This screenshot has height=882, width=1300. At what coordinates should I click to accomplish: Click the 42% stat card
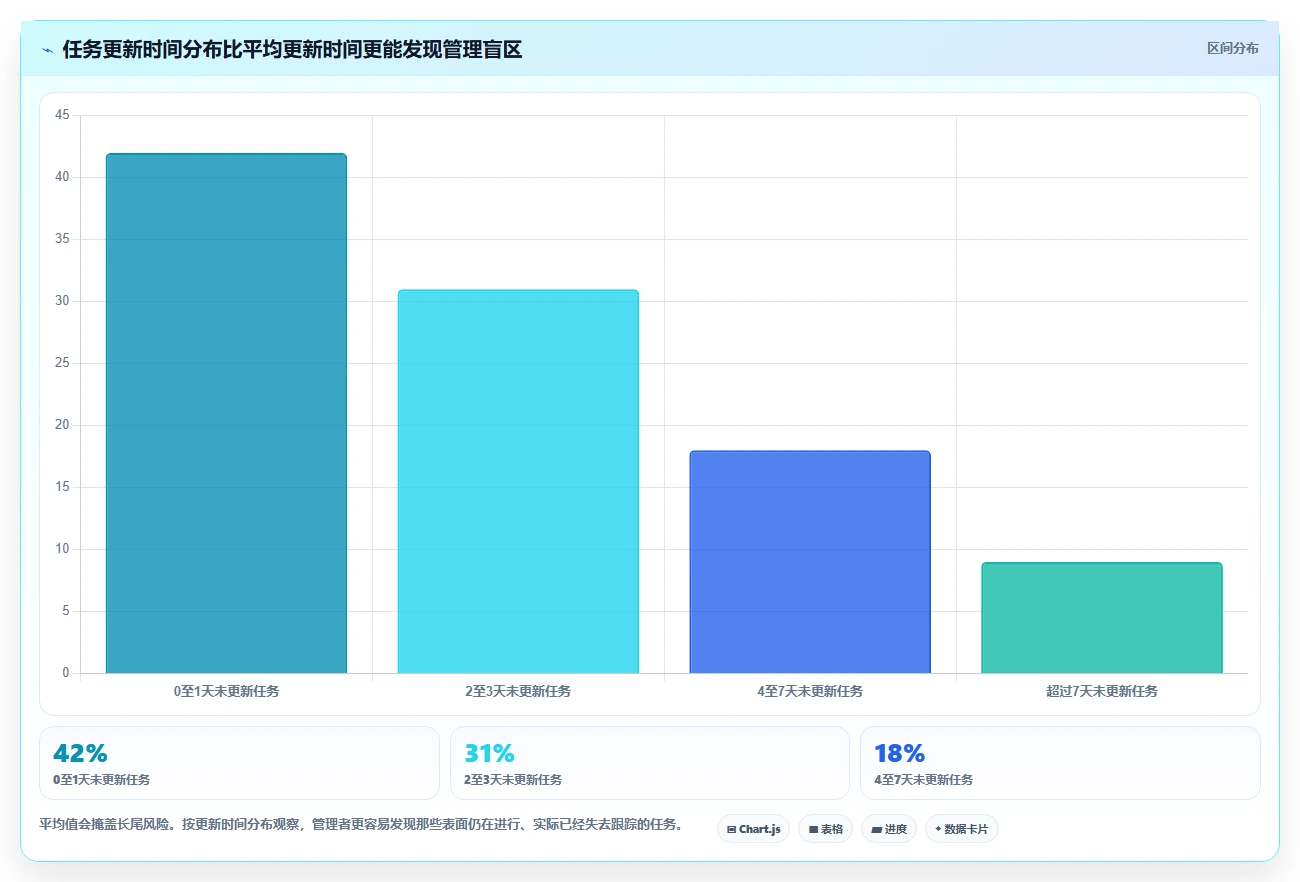[239, 763]
